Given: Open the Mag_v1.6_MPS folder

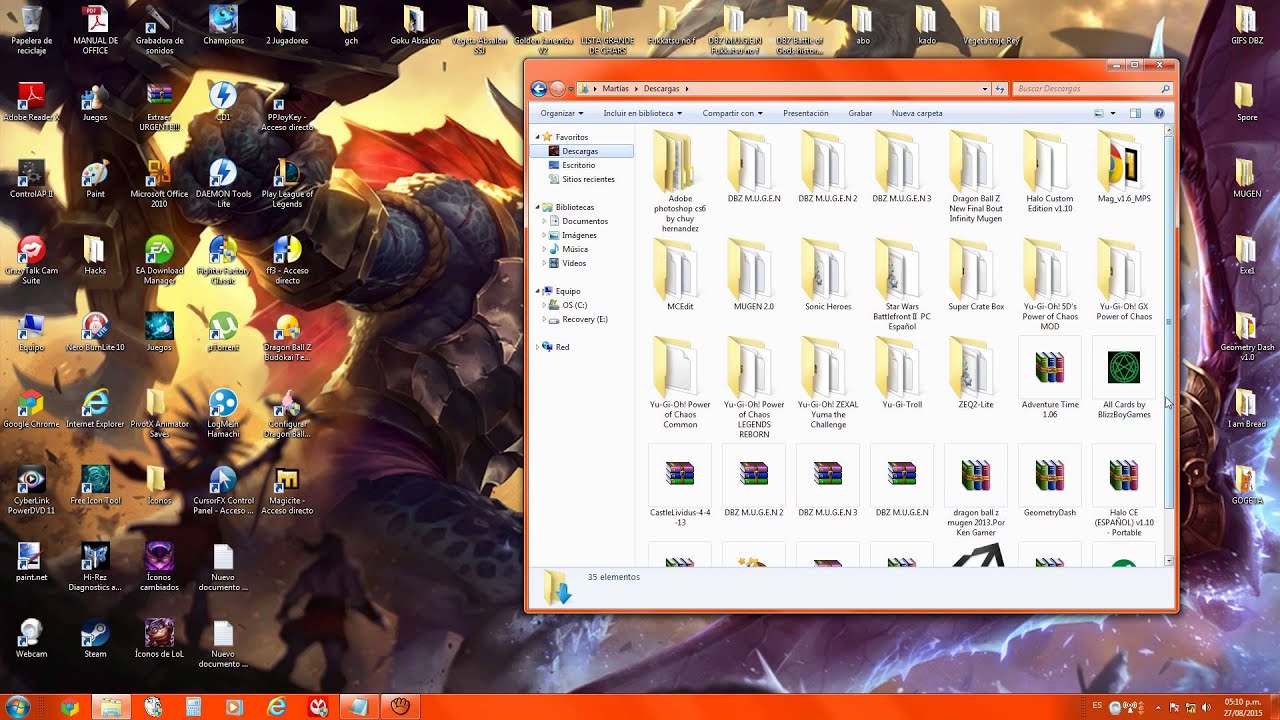Looking at the screenshot, I should (x=1124, y=167).
